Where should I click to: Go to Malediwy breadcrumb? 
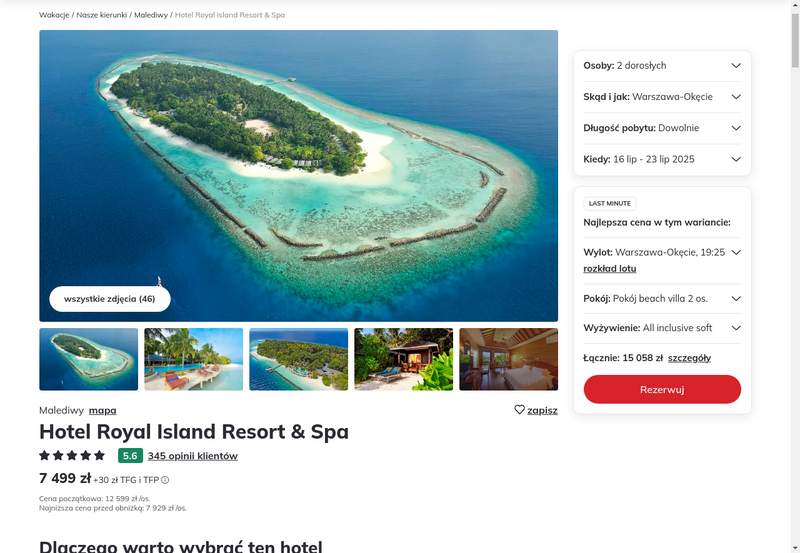[151, 15]
